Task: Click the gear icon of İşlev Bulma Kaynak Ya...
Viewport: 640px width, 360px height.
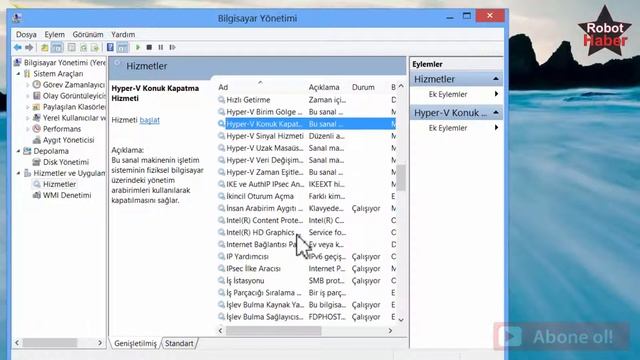Action: point(221,305)
